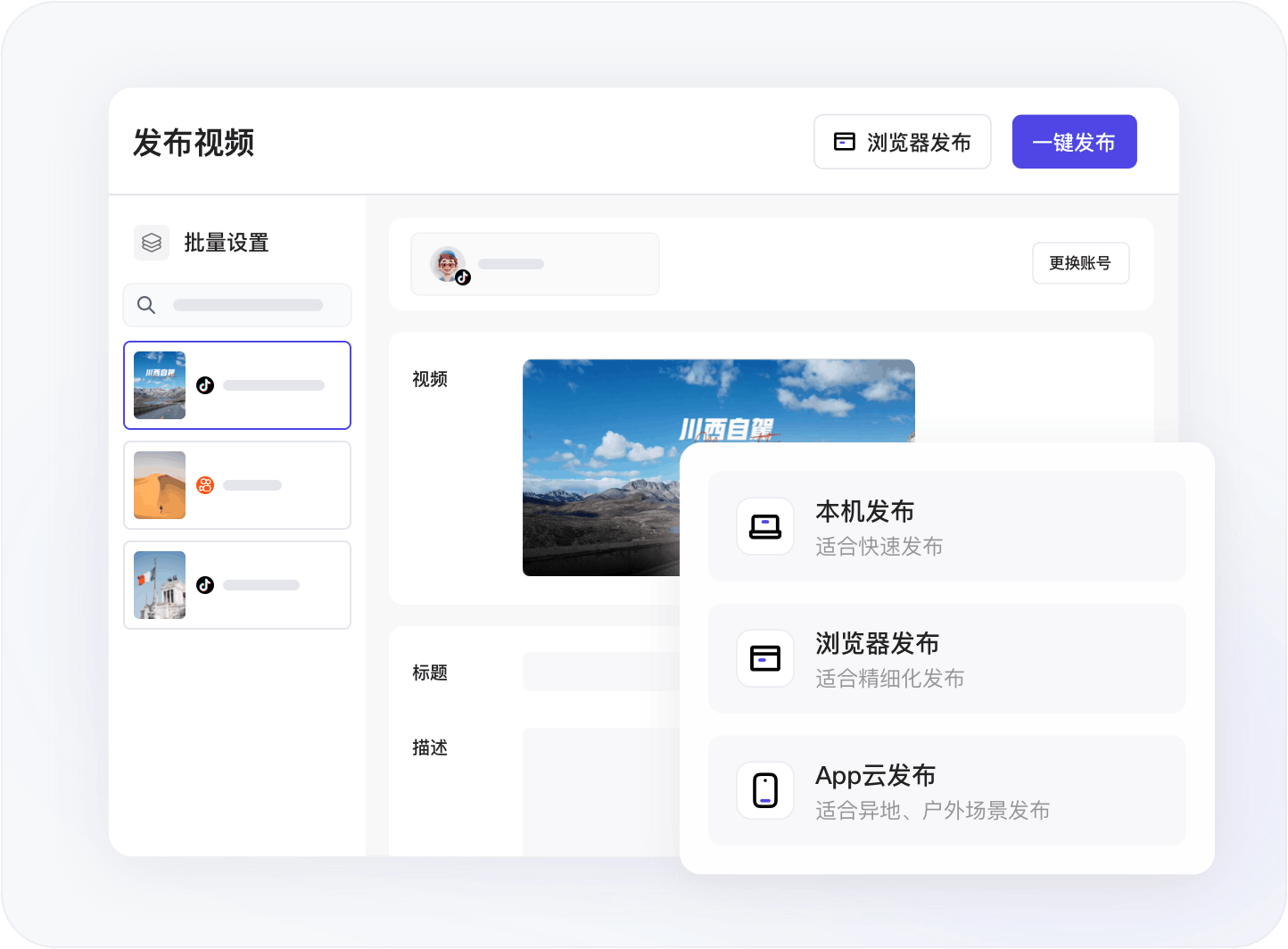Viewport: 1288px width, 949px height.
Task: Click the phone icon for App云发布
Action: click(764, 790)
